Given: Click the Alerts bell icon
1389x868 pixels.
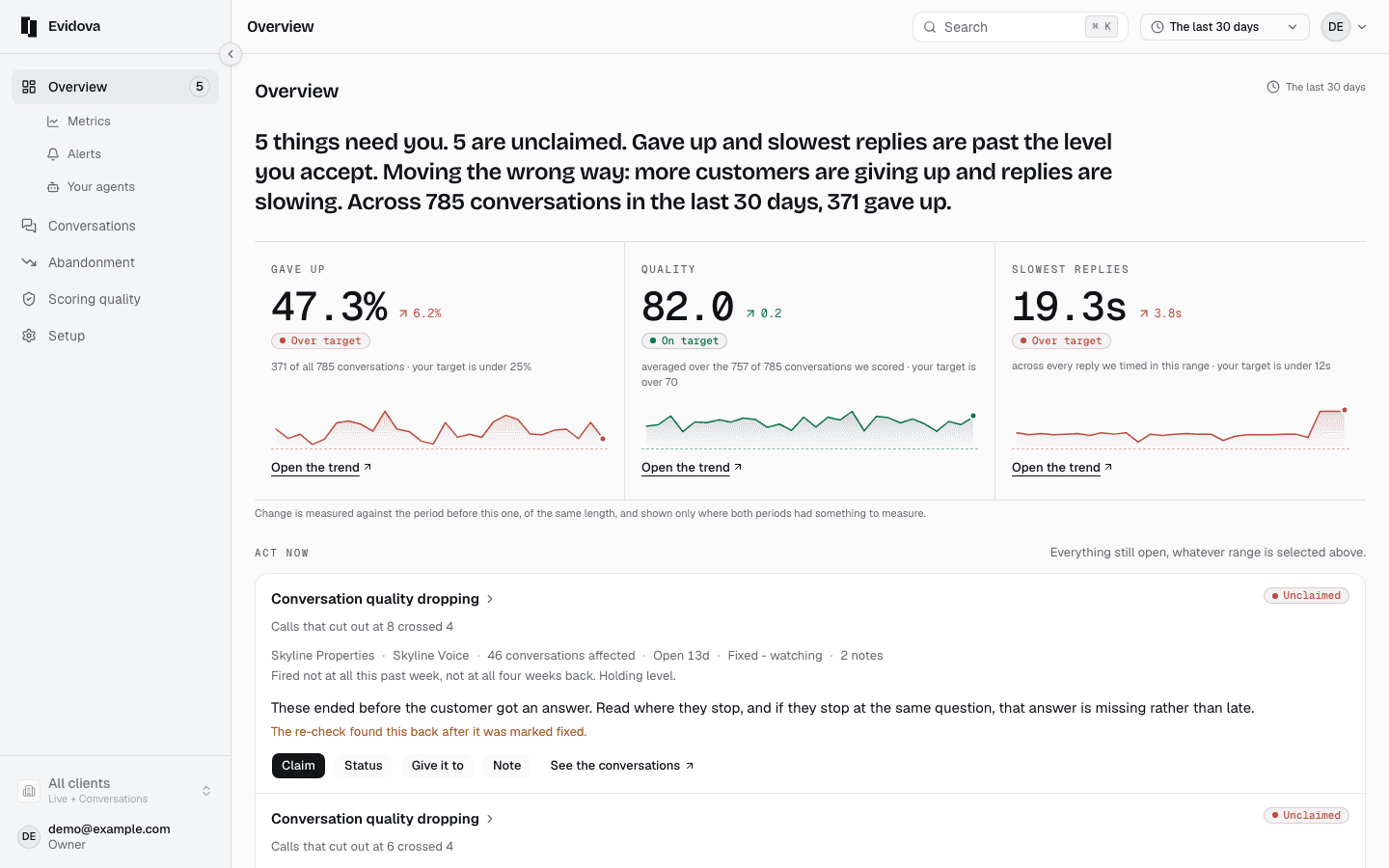Looking at the screenshot, I should [53, 154].
